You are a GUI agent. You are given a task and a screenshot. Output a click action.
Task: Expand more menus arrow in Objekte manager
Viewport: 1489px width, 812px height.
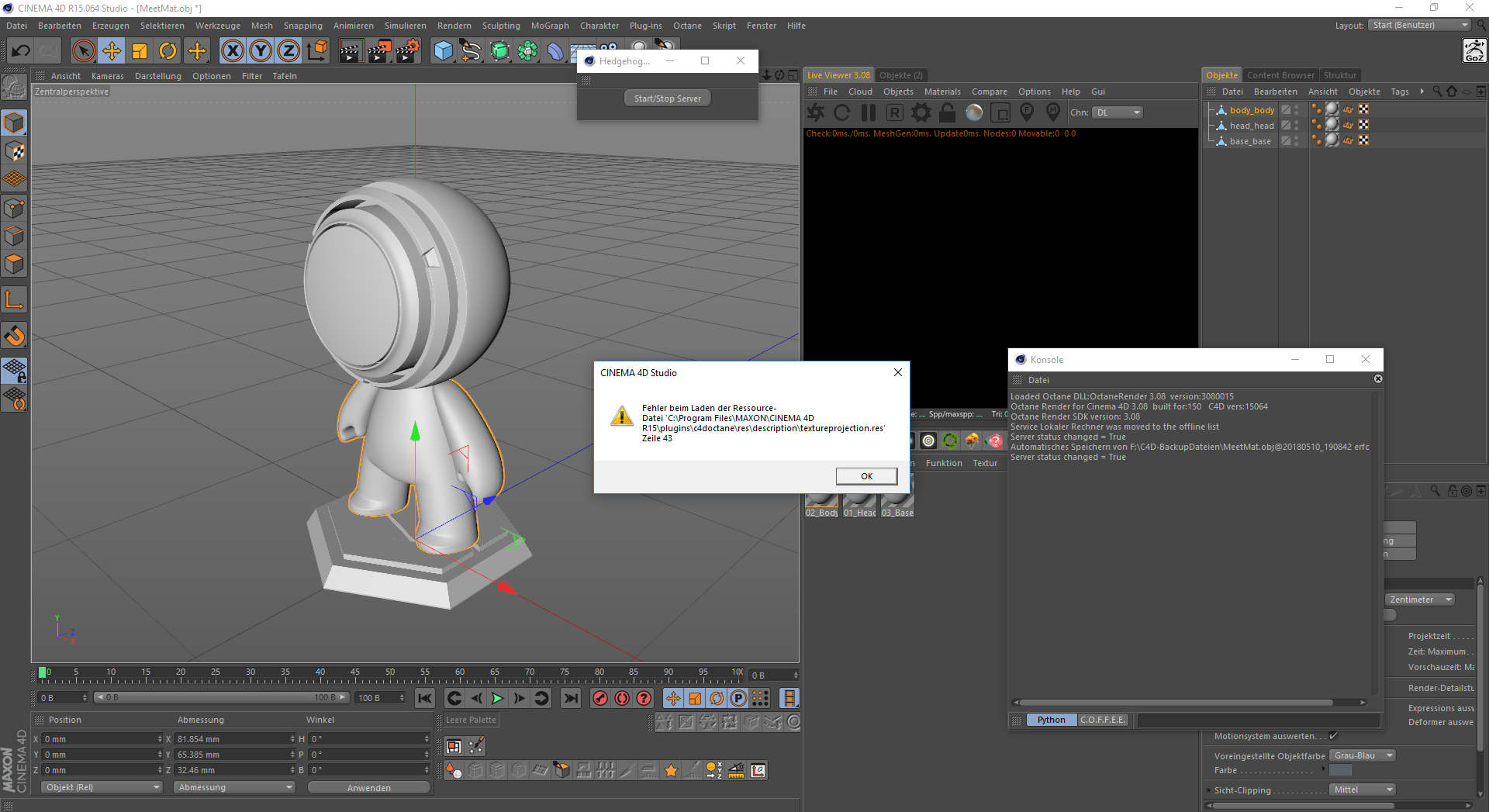click(1422, 92)
